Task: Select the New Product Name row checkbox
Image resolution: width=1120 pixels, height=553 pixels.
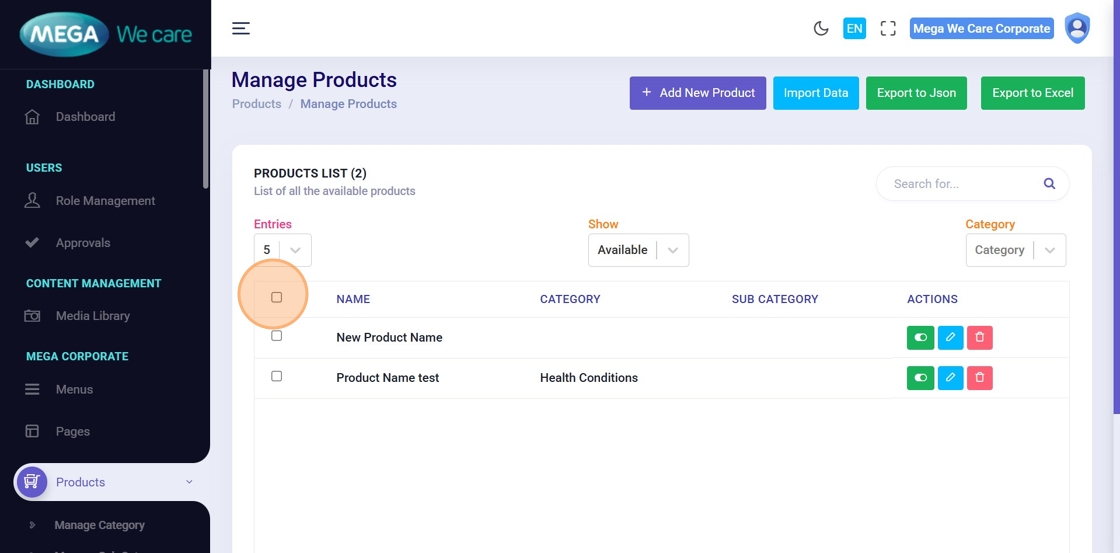Action: tap(277, 336)
